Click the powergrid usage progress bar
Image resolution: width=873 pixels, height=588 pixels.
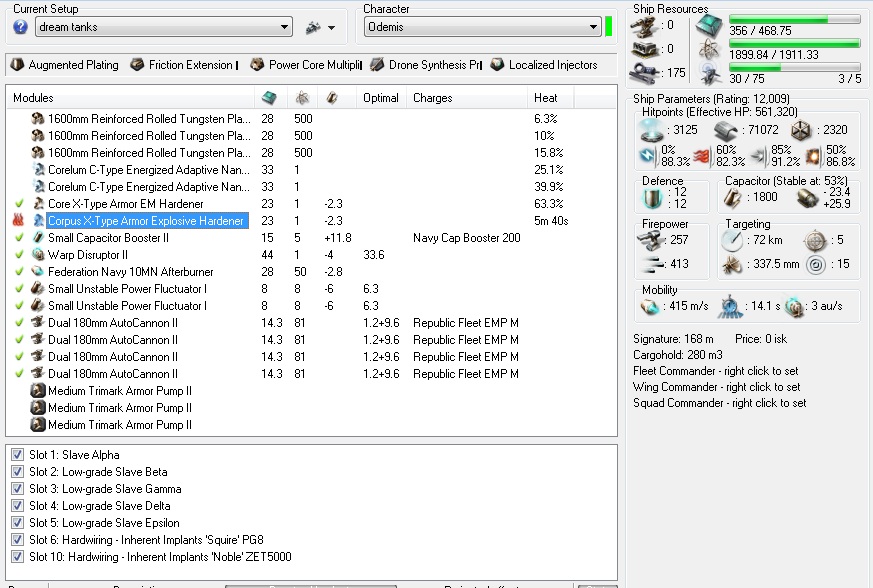coord(795,43)
